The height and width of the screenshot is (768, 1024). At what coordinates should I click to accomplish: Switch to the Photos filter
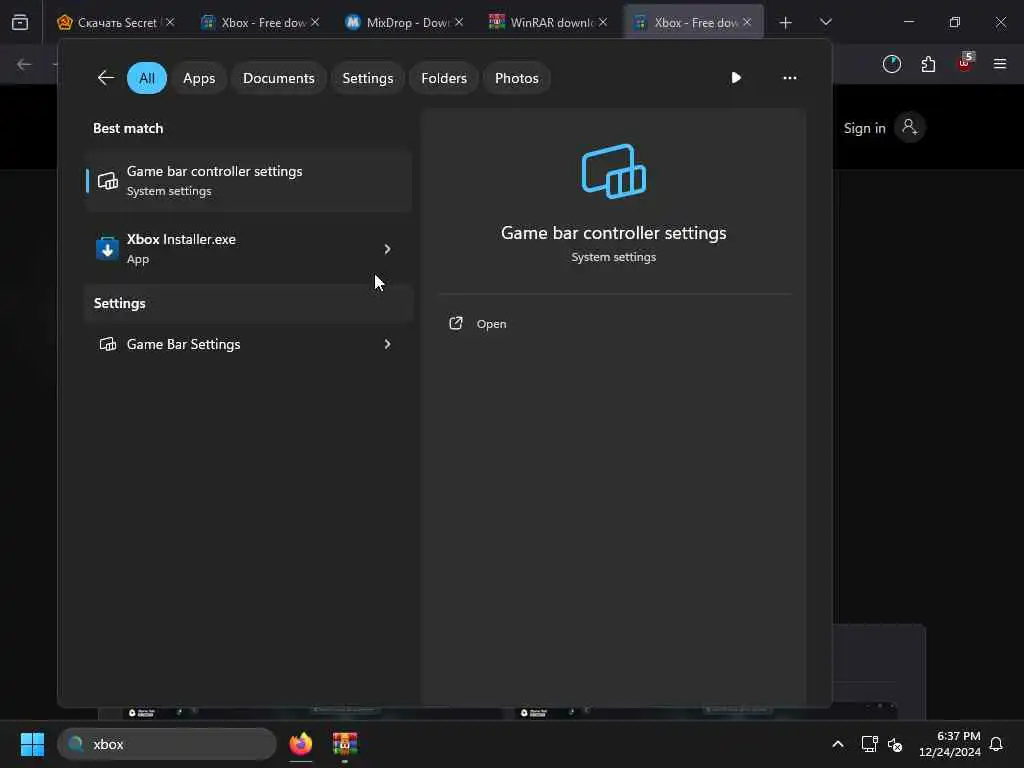517,78
